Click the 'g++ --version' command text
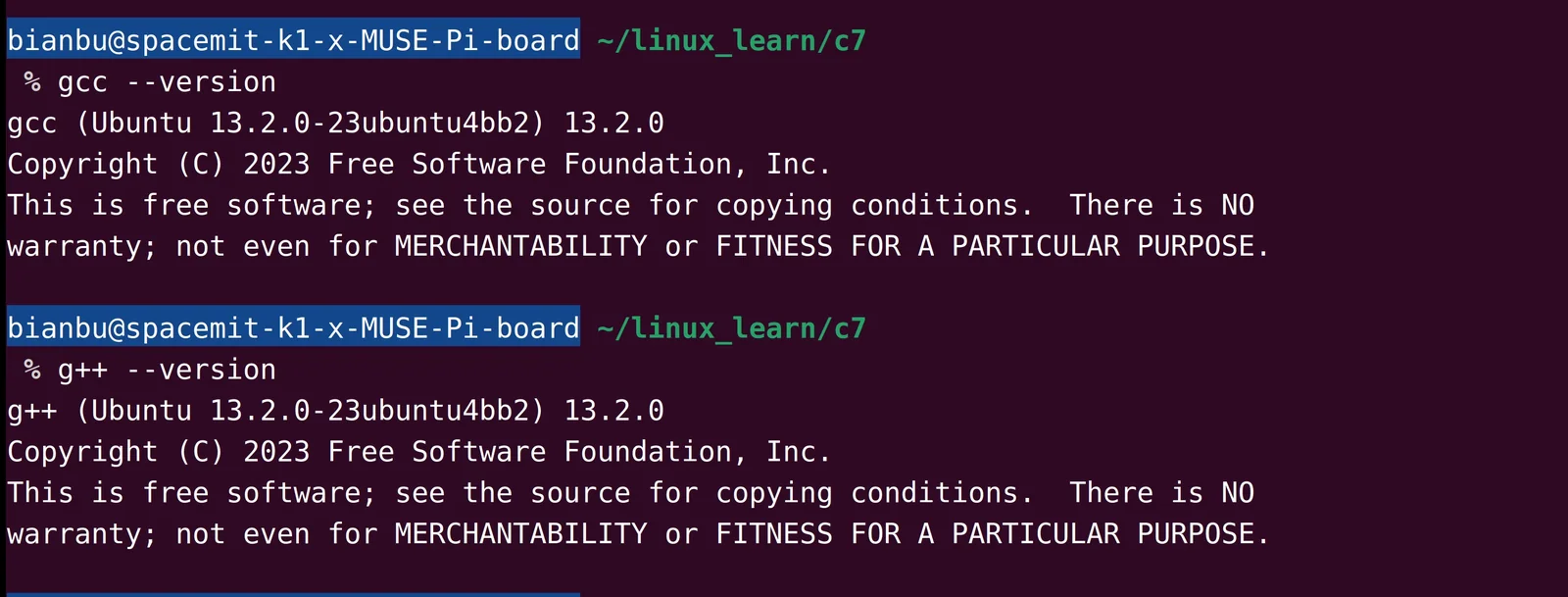This screenshot has width=1568, height=597. click(167, 370)
